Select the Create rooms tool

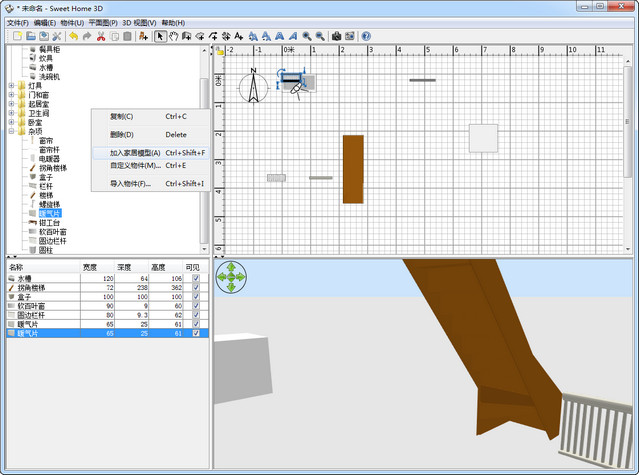point(200,36)
